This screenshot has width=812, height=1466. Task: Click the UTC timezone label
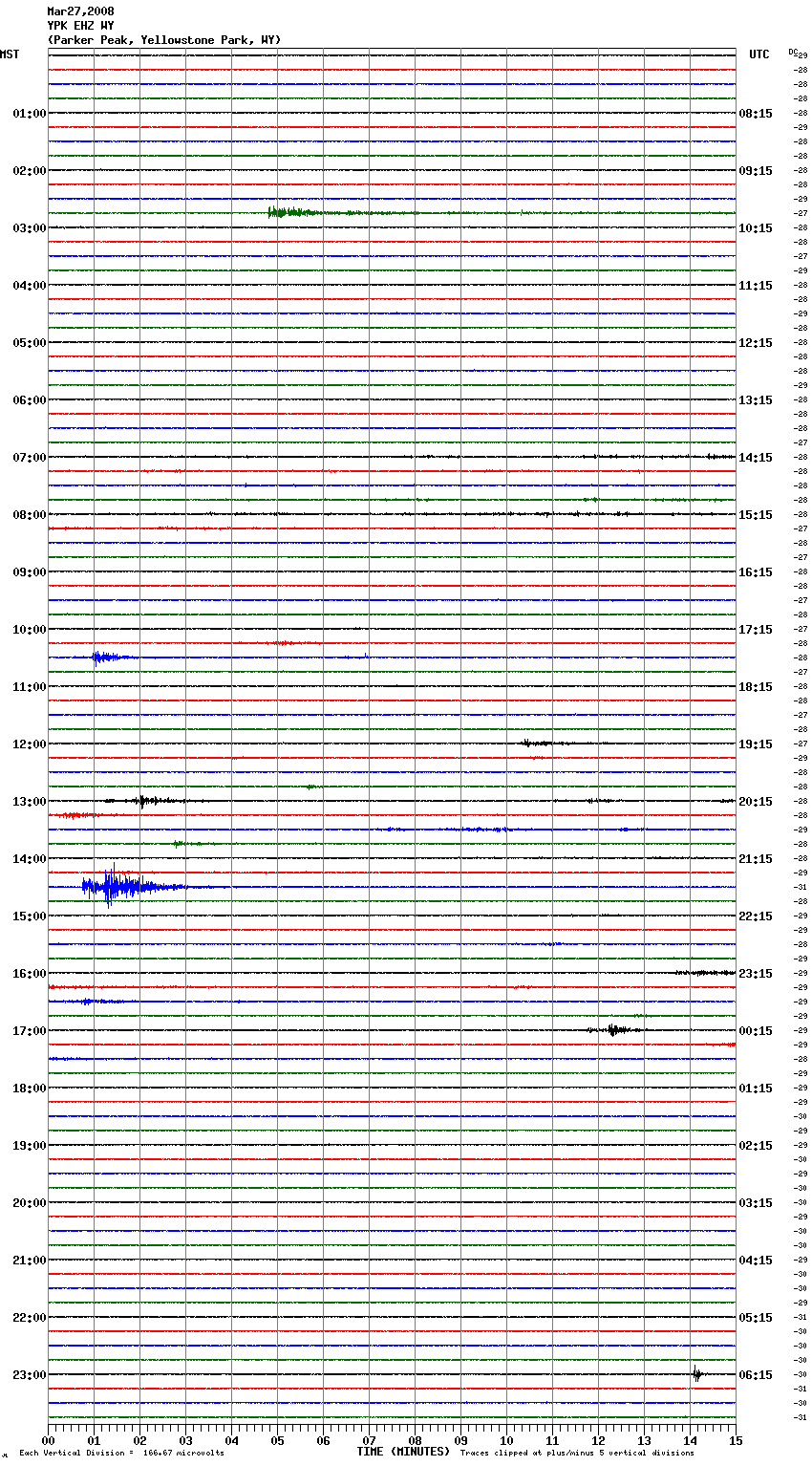pyautogui.click(x=759, y=54)
